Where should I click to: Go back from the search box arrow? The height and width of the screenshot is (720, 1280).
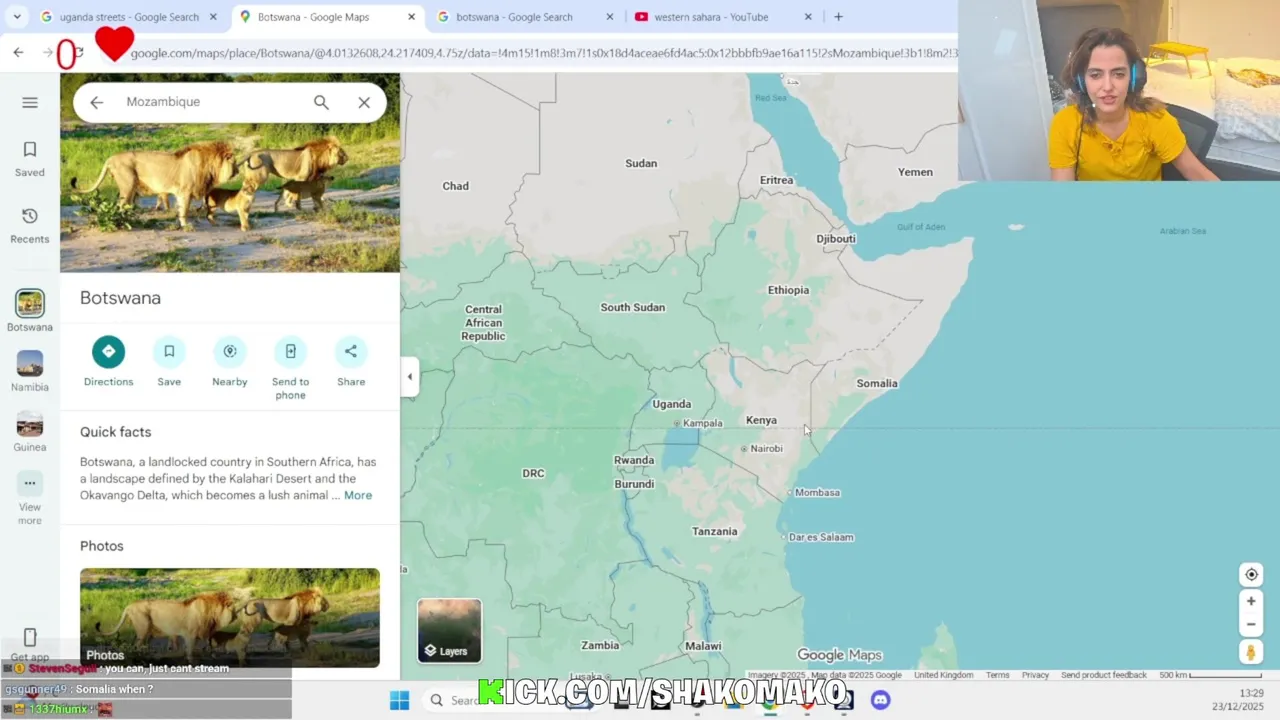pos(96,102)
